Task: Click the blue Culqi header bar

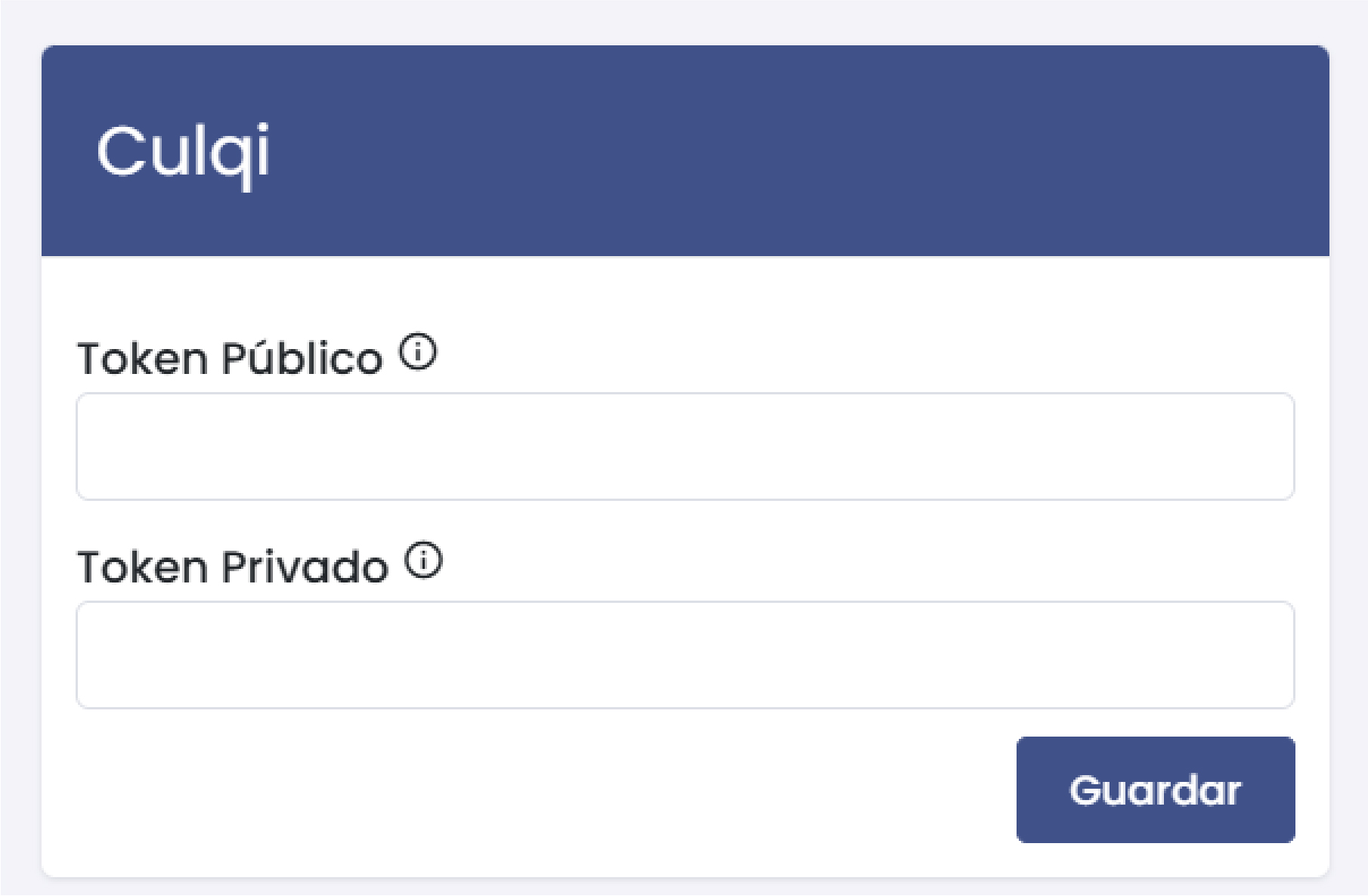Action: tap(756, 151)
